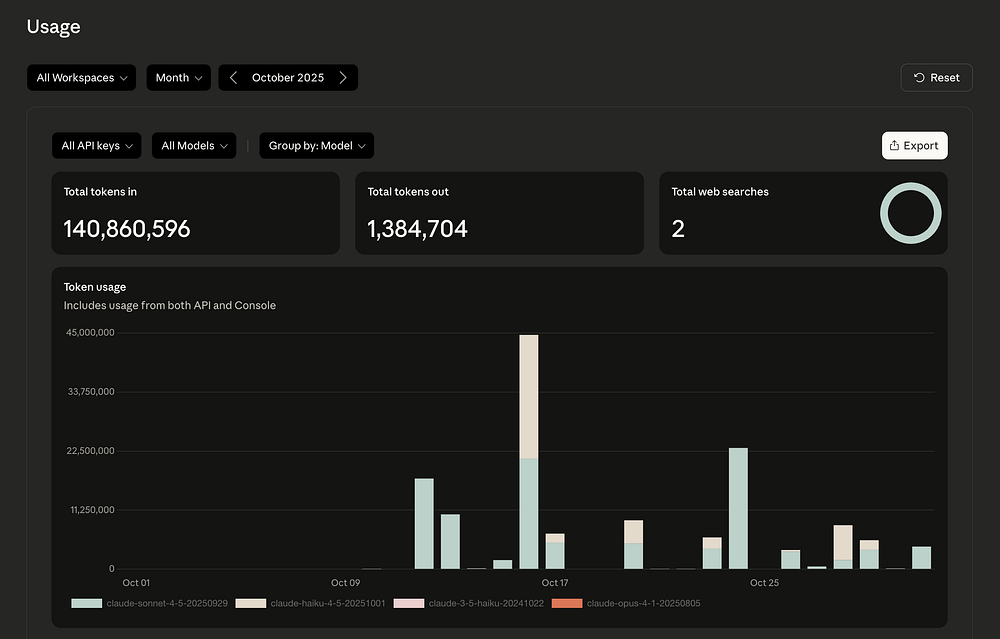Click the Oct 09 axis label

(x=346, y=583)
